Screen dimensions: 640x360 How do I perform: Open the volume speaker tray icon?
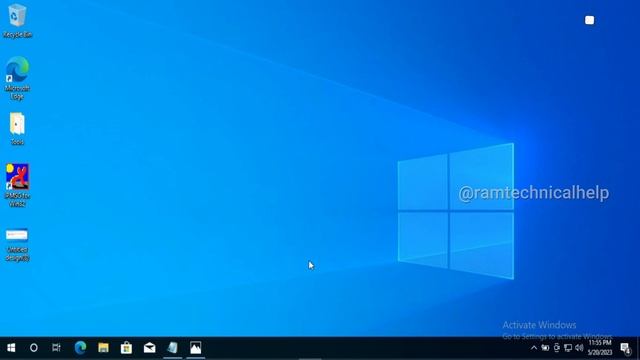[579, 348]
